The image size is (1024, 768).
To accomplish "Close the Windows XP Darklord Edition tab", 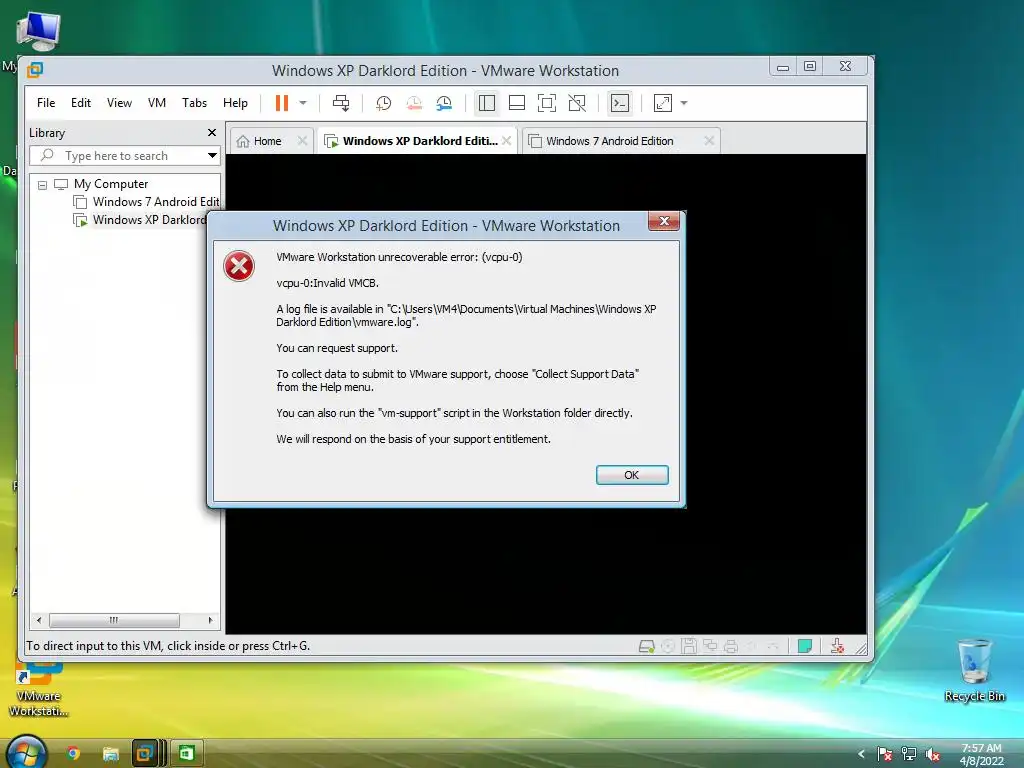I will tap(506, 141).
